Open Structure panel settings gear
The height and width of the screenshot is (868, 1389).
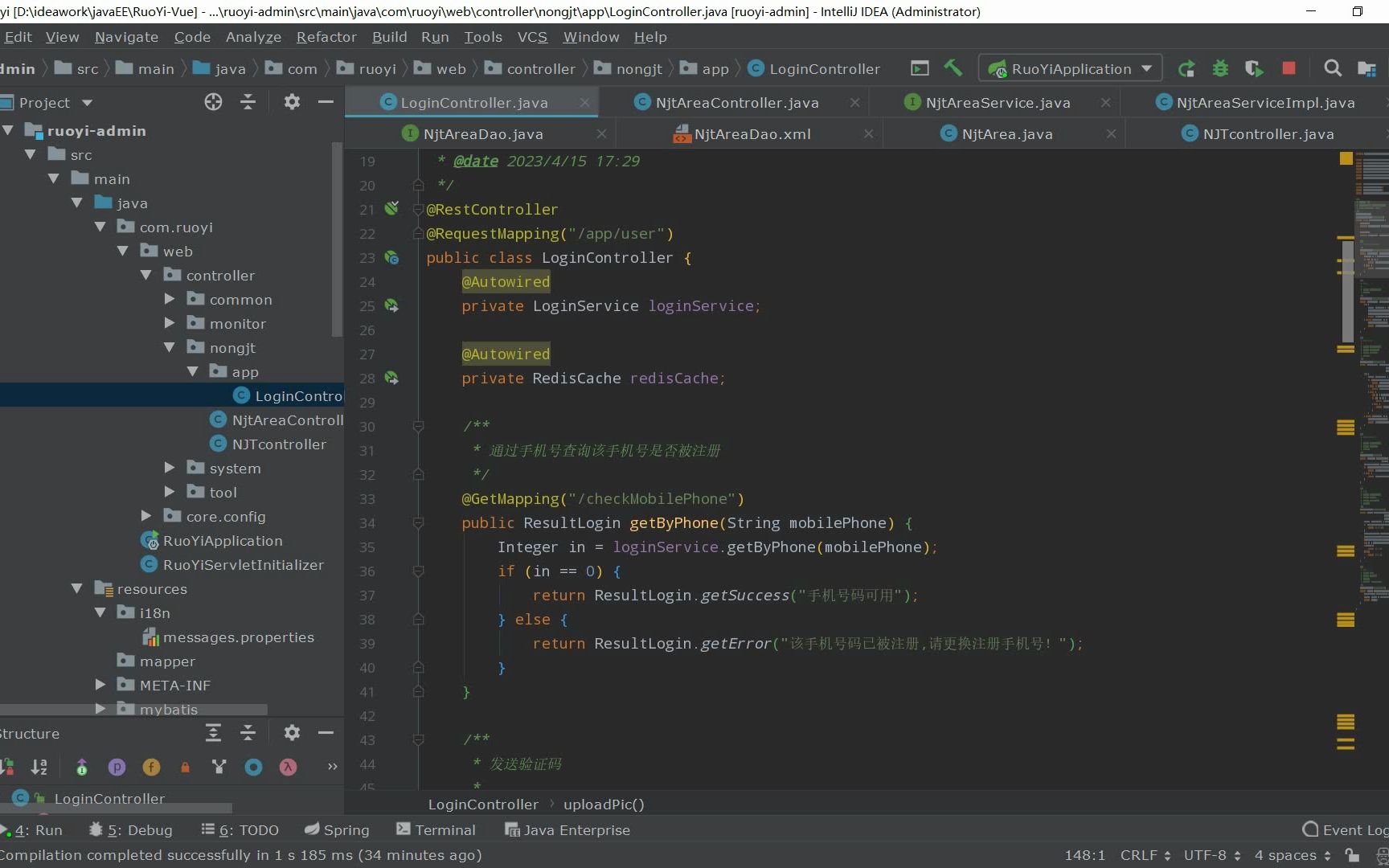(x=292, y=732)
